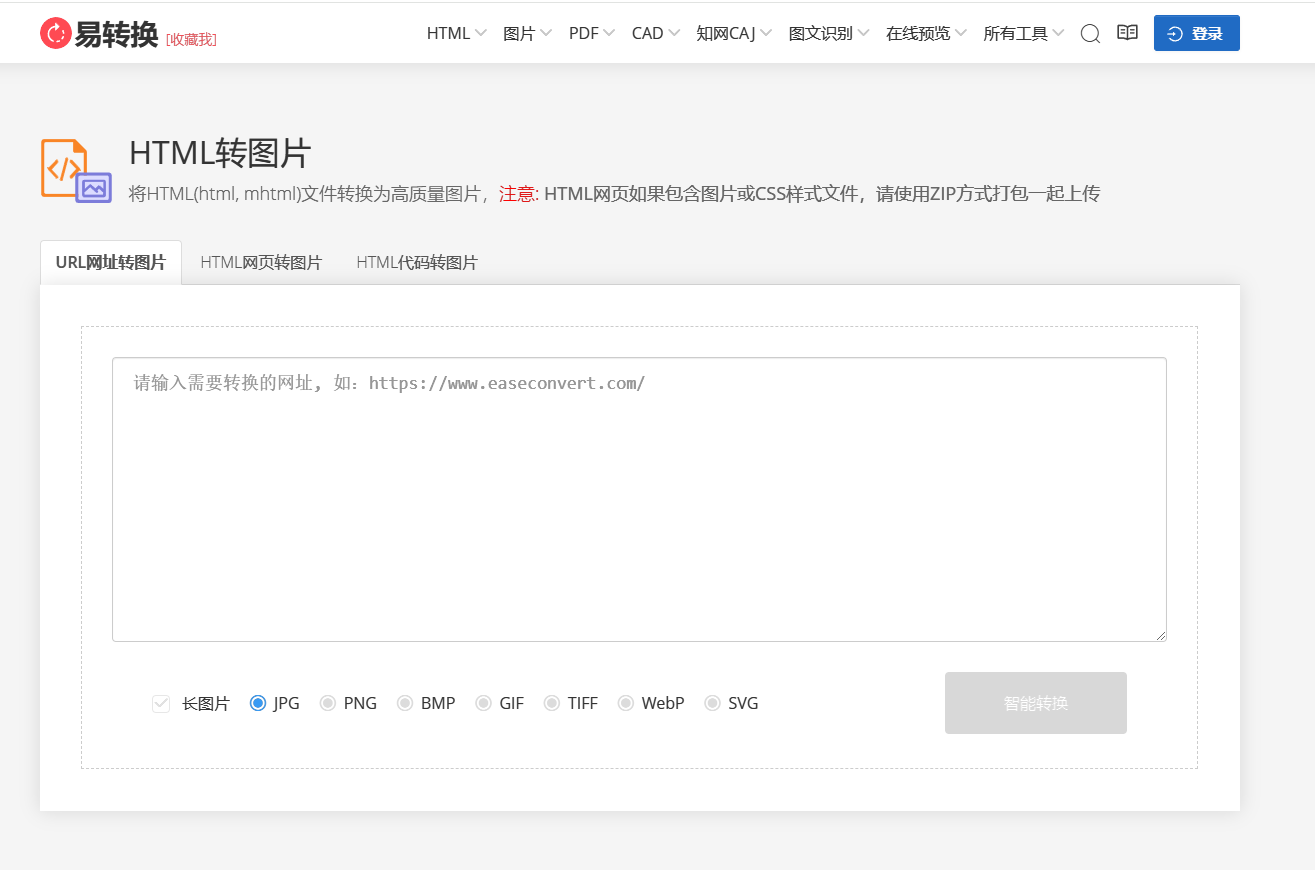Open the search magnifier icon

point(1090,34)
